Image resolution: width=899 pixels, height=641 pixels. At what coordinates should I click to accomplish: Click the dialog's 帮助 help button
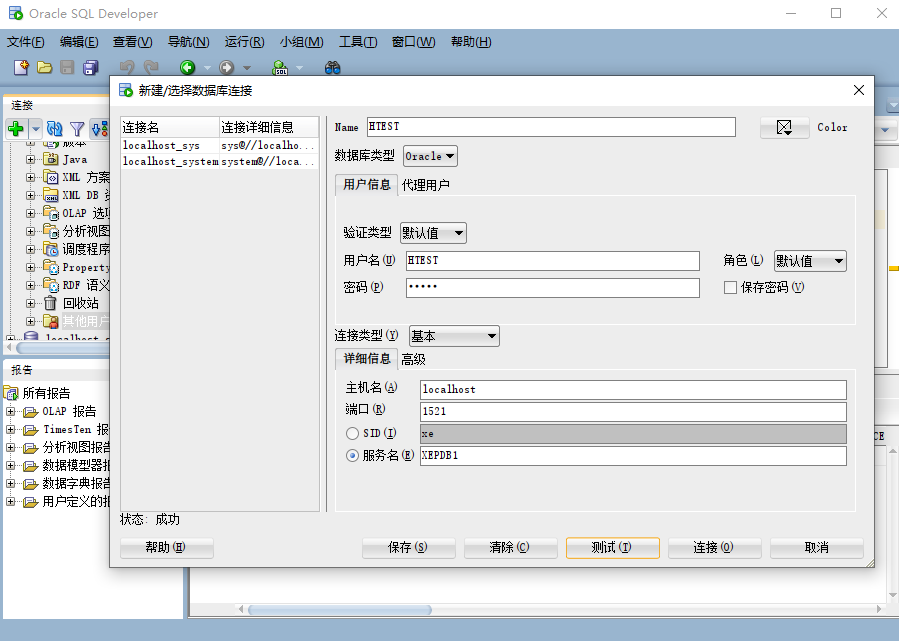pyautogui.click(x=166, y=548)
